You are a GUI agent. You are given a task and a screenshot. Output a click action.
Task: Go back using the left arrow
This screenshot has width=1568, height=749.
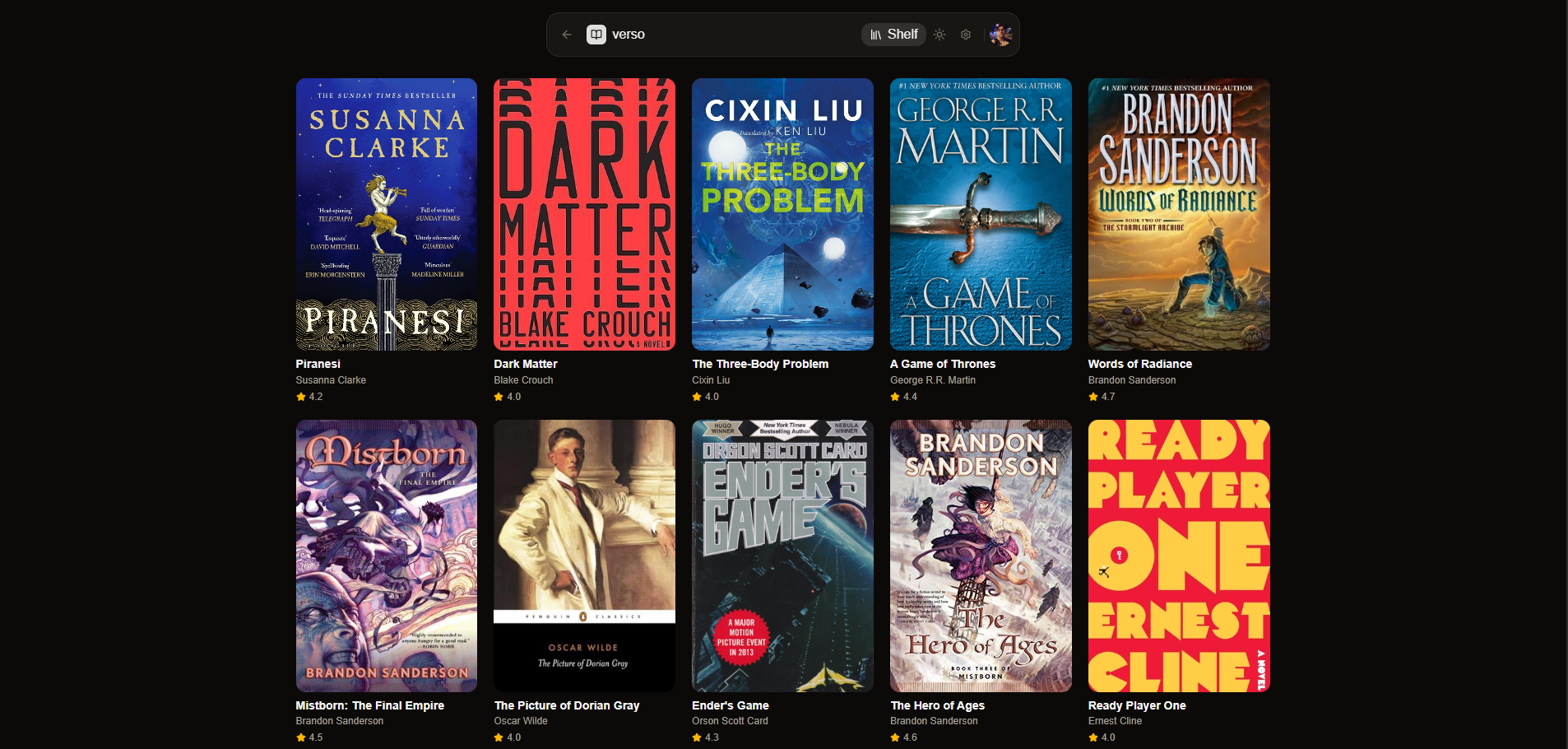(x=567, y=35)
